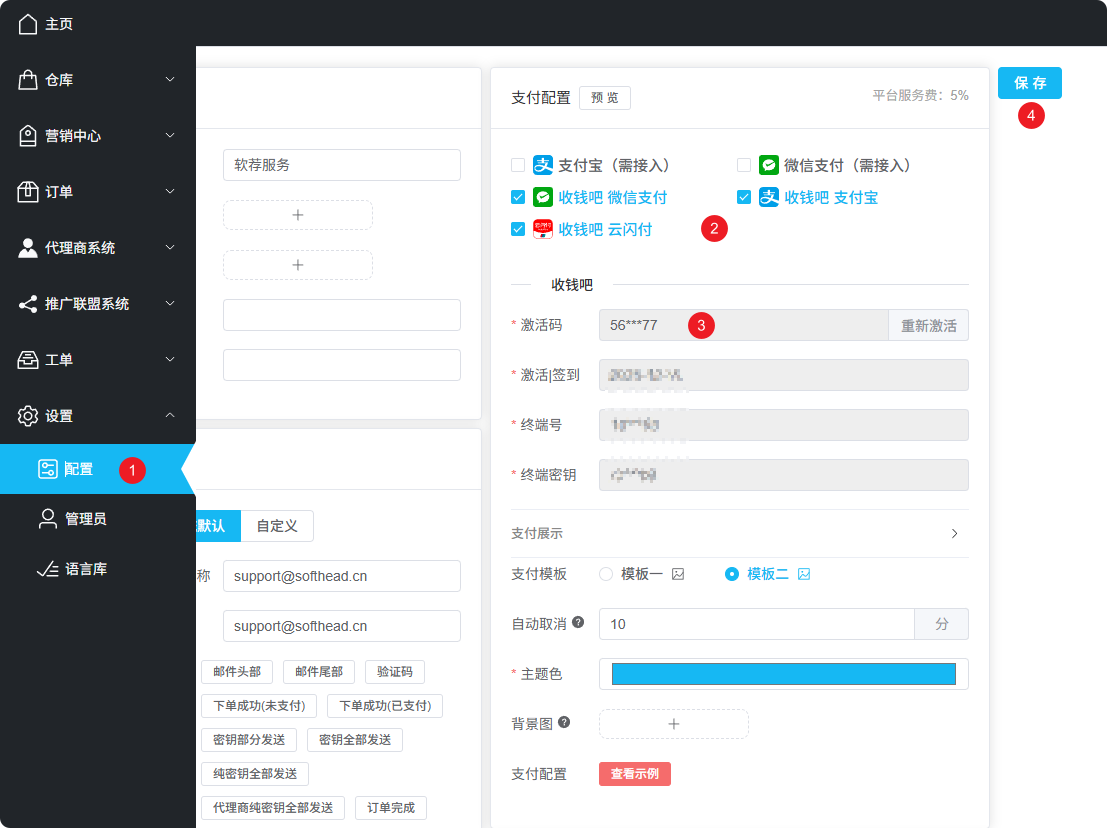Open the 管理员 submenu item
Viewport: 1107px width, 828px height.
(86, 519)
